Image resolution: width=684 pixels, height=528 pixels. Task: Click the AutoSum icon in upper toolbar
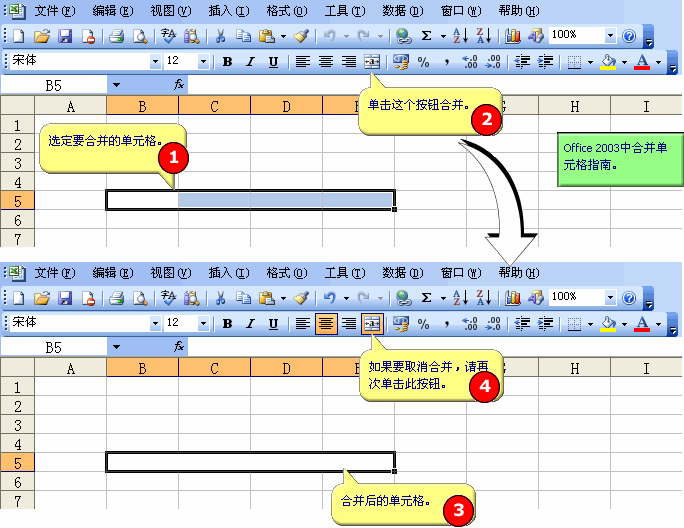coord(426,35)
